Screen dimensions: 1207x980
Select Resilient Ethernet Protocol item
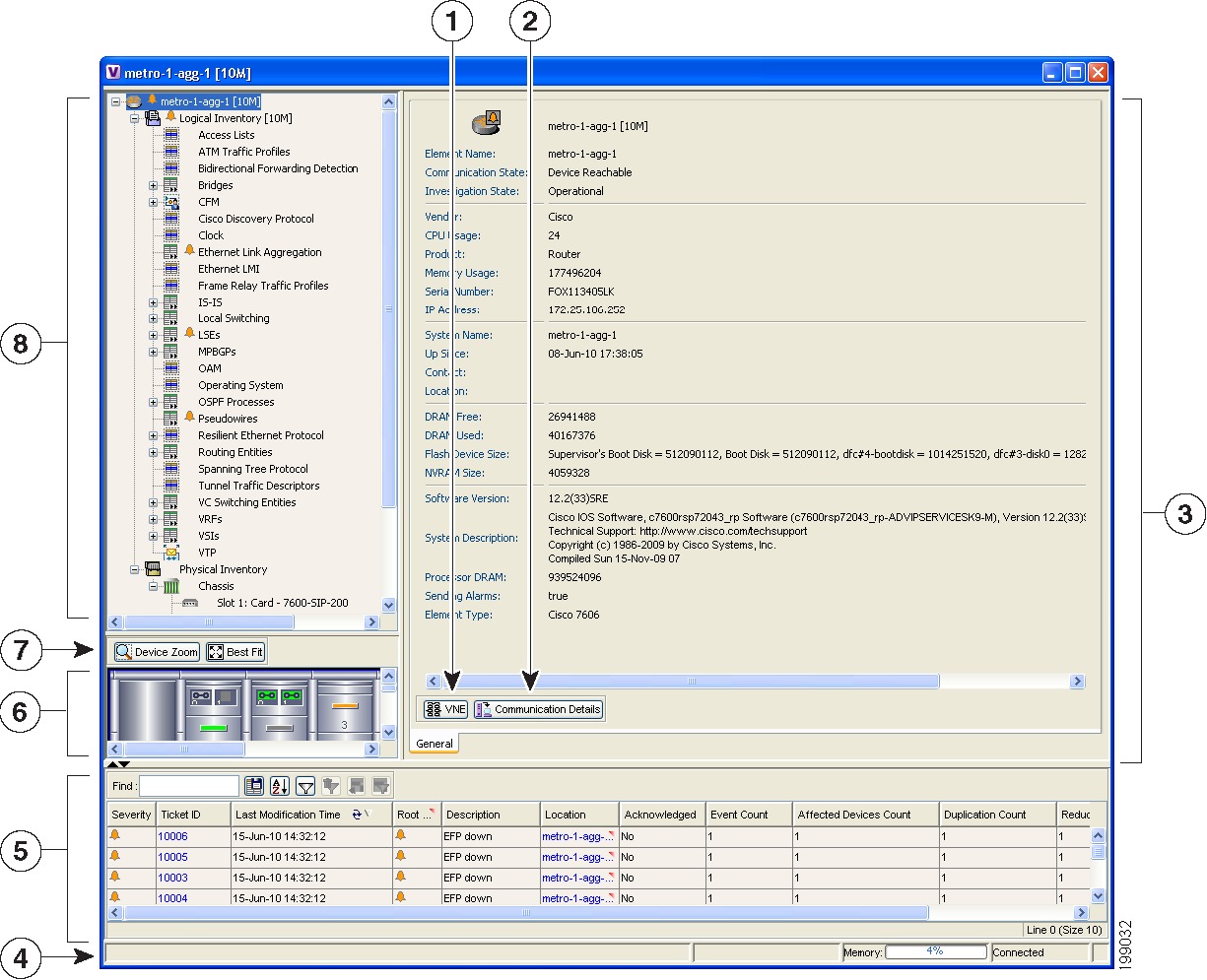coord(261,435)
